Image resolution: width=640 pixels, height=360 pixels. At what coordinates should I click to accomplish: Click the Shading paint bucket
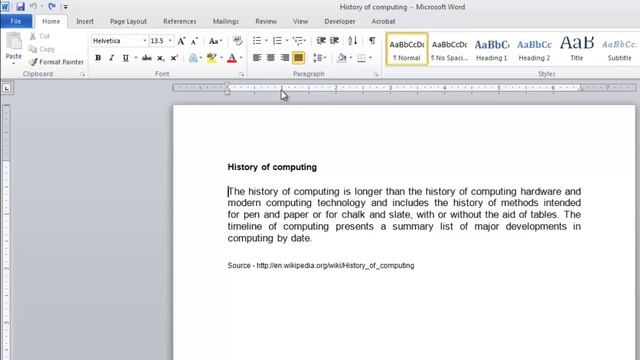[x=342, y=58]
